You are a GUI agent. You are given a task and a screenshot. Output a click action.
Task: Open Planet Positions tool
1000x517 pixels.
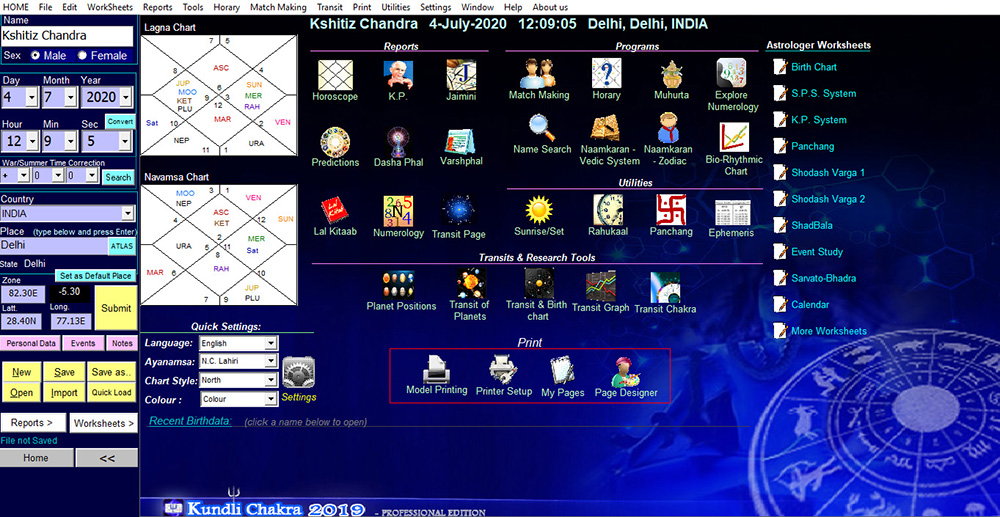399,285
